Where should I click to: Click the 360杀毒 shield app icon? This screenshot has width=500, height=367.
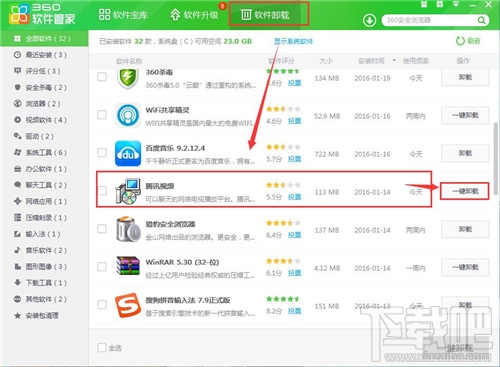(128, 79)
